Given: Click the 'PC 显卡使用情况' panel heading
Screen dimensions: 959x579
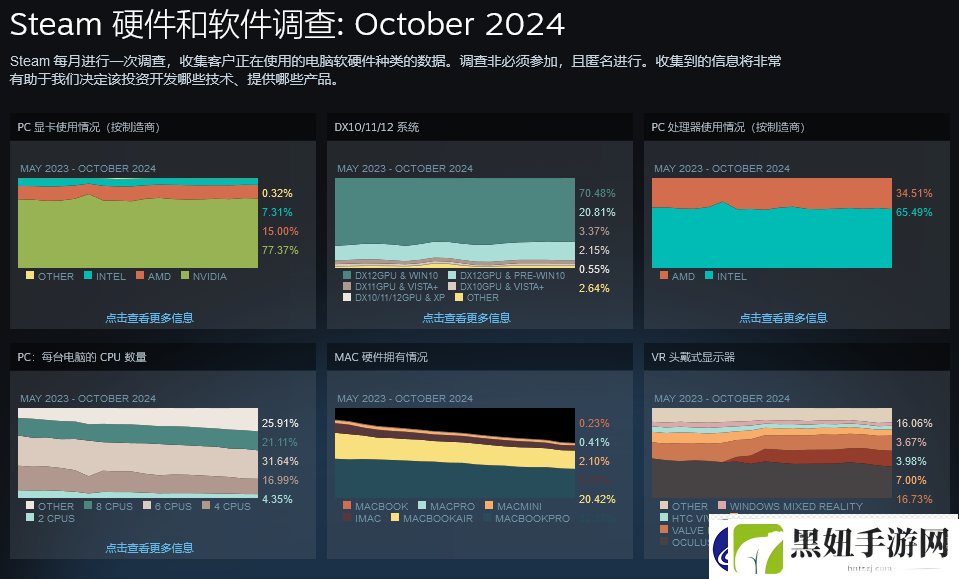Looking at the screenshot, I should click(89, 127).
